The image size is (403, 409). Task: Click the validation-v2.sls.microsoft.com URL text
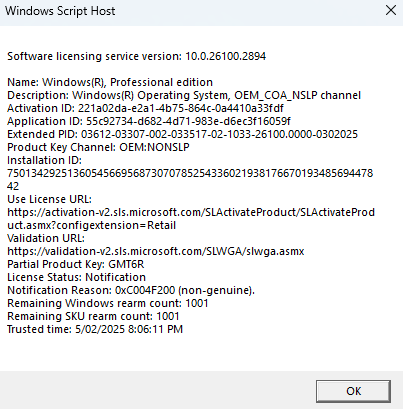(x=156, y=251)
